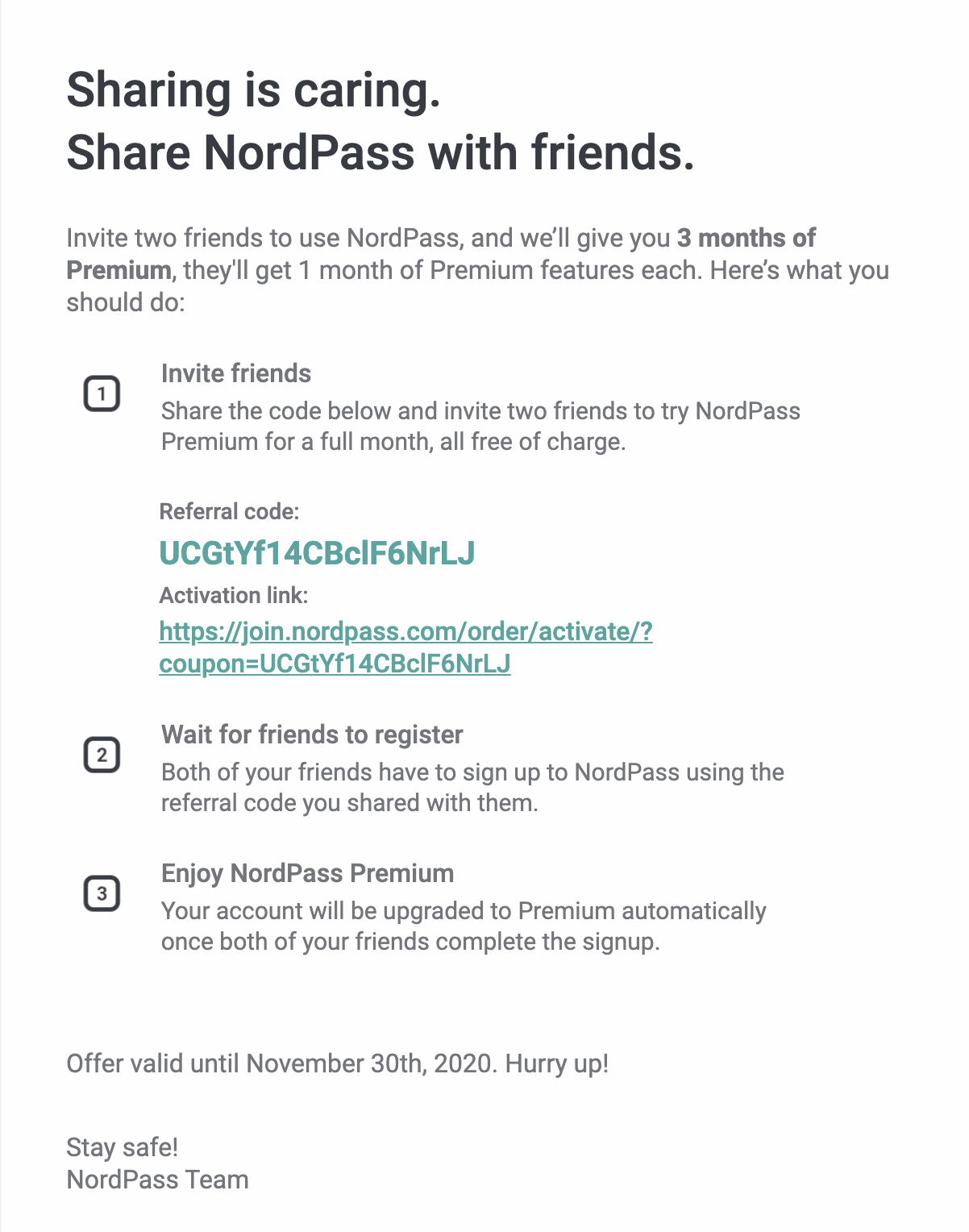Click the 'Enjoy NordPass Premium' step title

click(x=307, y=873)
